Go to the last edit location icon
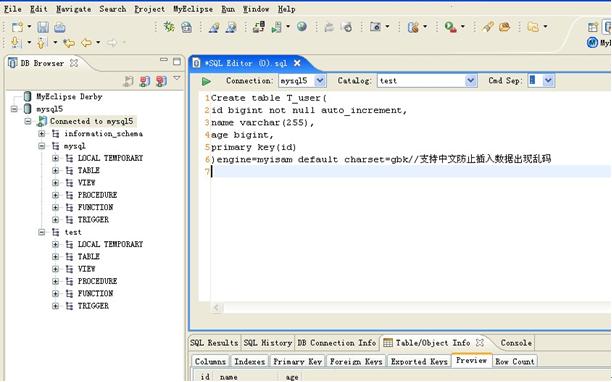 (x=69, y=43)
